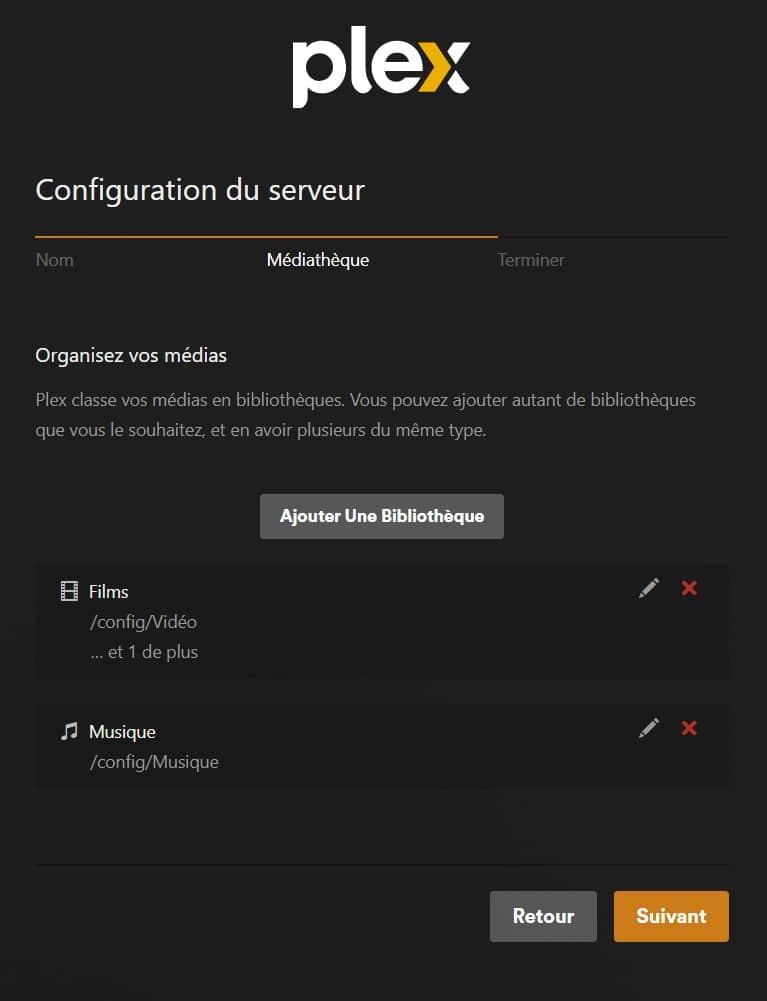Expand "... et 1 de plus" under Films
Viewport: 767px width, 1001px height.
click(x=144, y=652)
